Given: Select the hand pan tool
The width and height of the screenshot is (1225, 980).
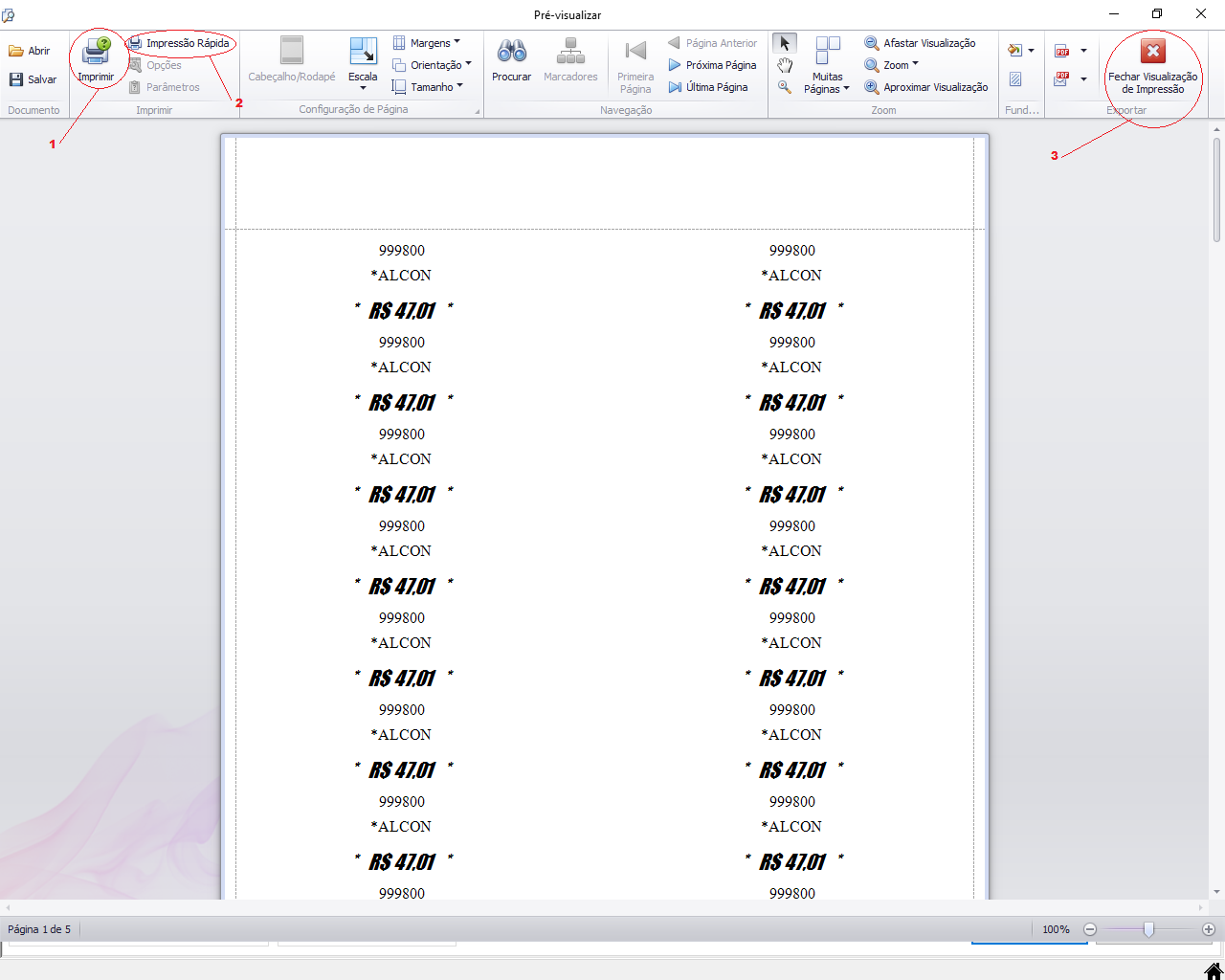Looking at the screenshot, I should tap(785, 65).
